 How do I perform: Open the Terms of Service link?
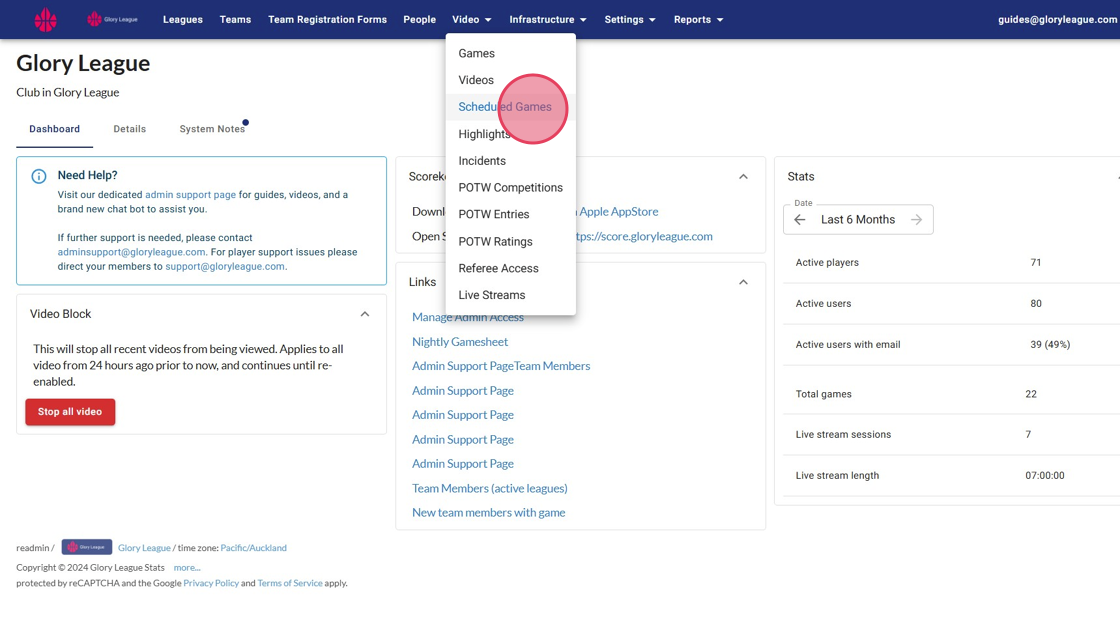click(289, 583)
